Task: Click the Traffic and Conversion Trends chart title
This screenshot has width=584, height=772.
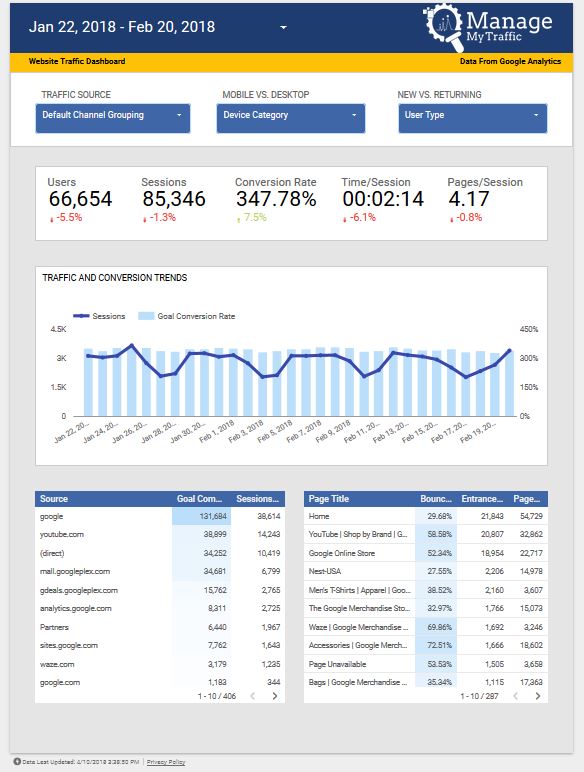Action: (115, 278)
